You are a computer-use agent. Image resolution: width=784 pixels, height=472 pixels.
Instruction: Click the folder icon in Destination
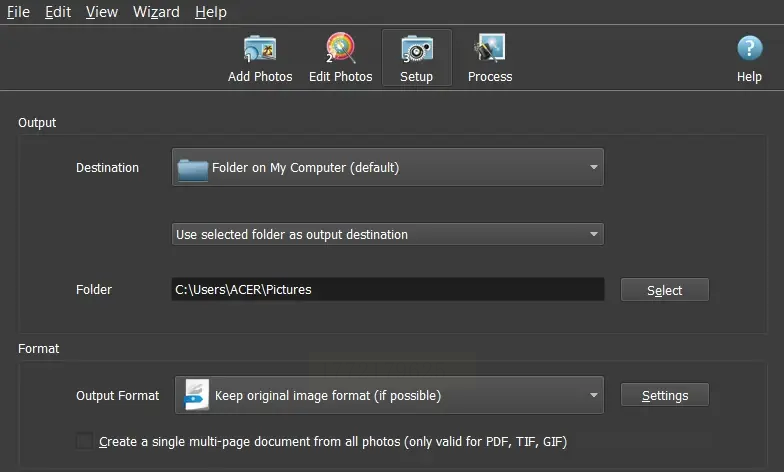coord(192,169)
